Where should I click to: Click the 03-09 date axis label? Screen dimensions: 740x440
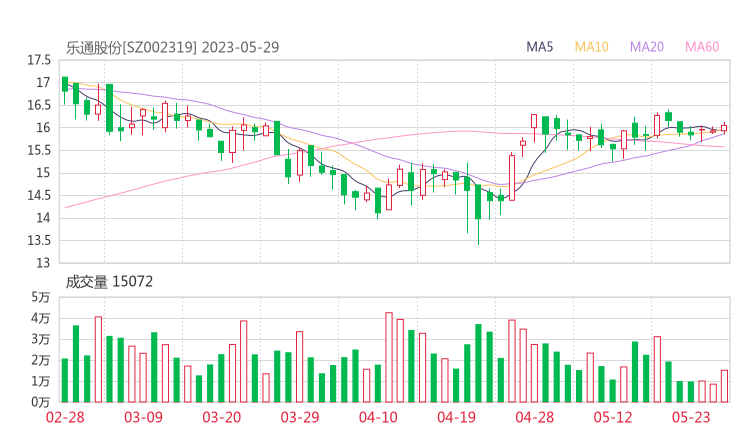pos(143,417)
